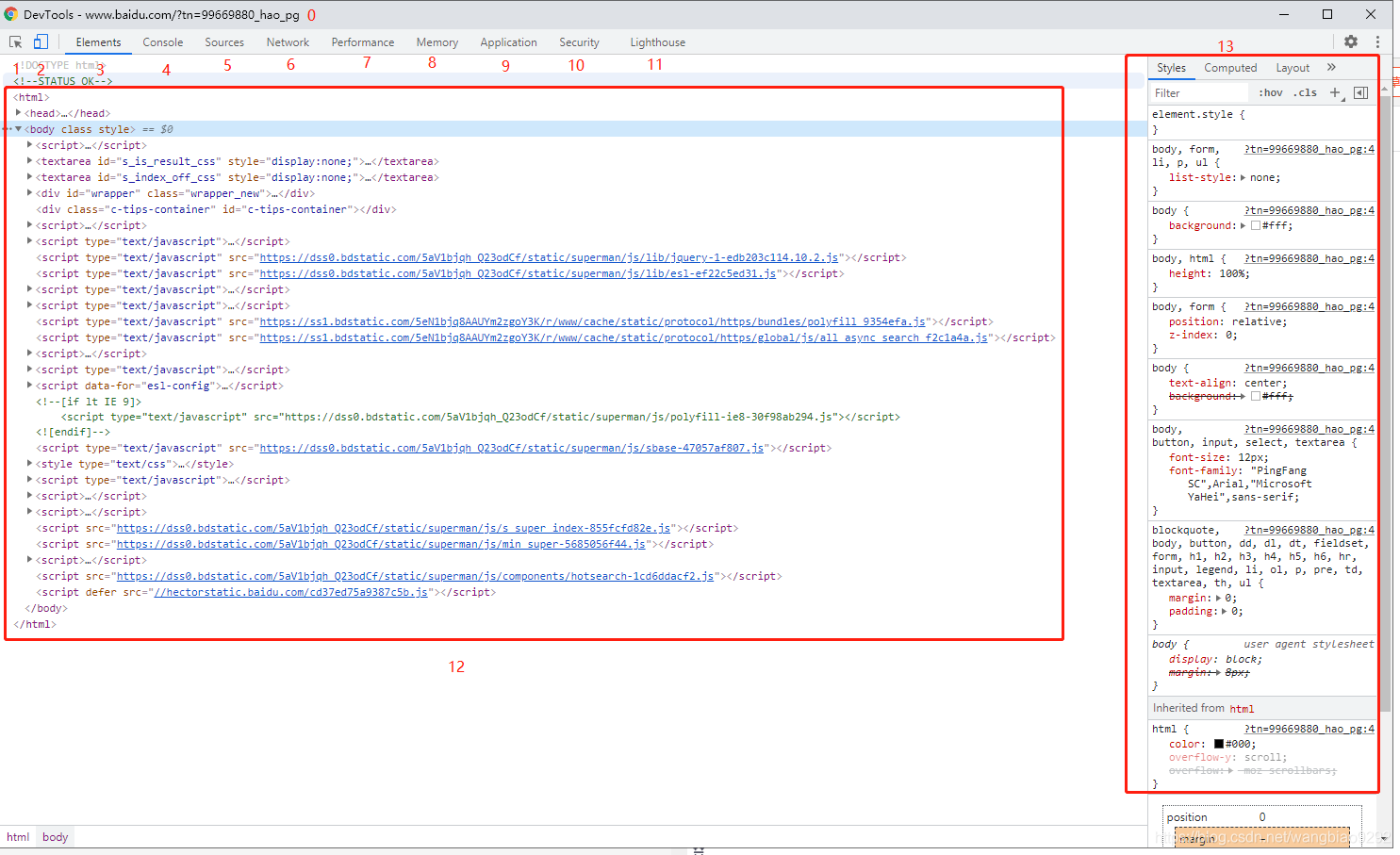This screenshot has width=1400, height=855.
Task: Expand textarea s_is_result_css node
Action: [30, 161]
